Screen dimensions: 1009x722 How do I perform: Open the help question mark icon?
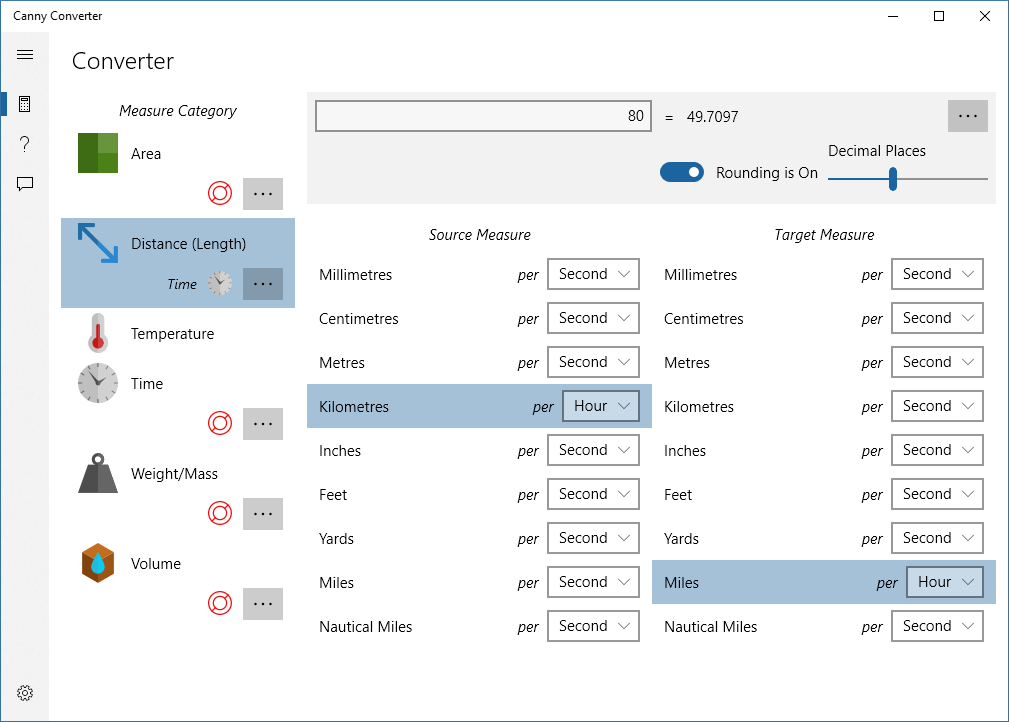click(x=25, y=144)
